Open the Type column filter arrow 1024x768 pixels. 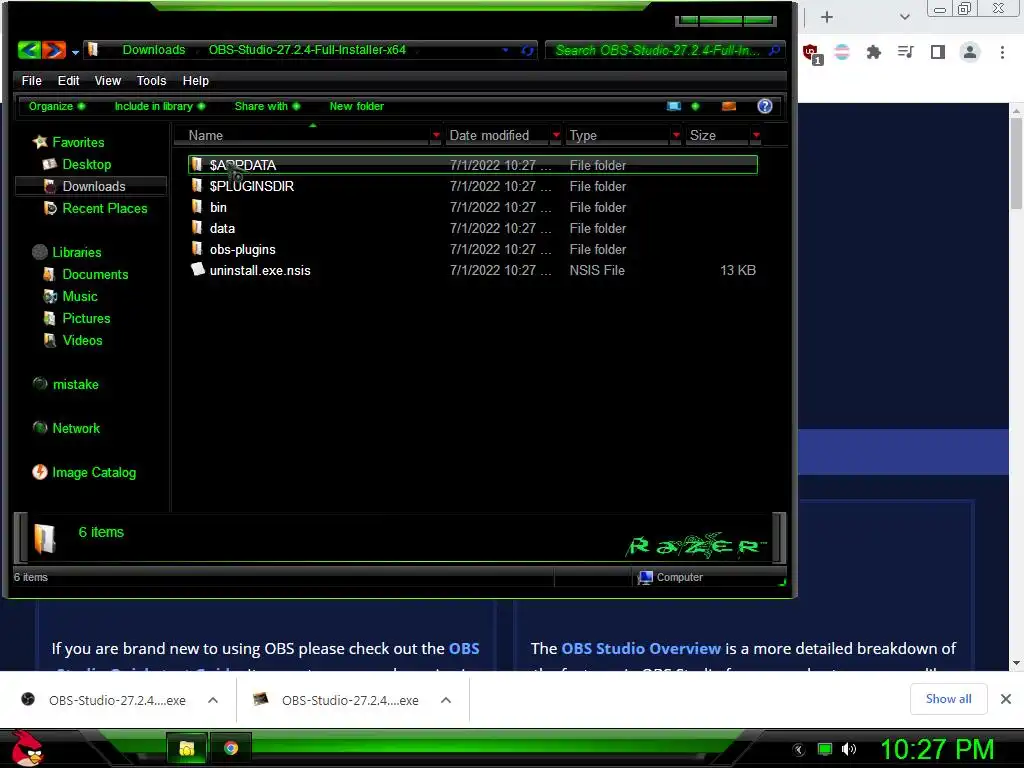(677, 135)
